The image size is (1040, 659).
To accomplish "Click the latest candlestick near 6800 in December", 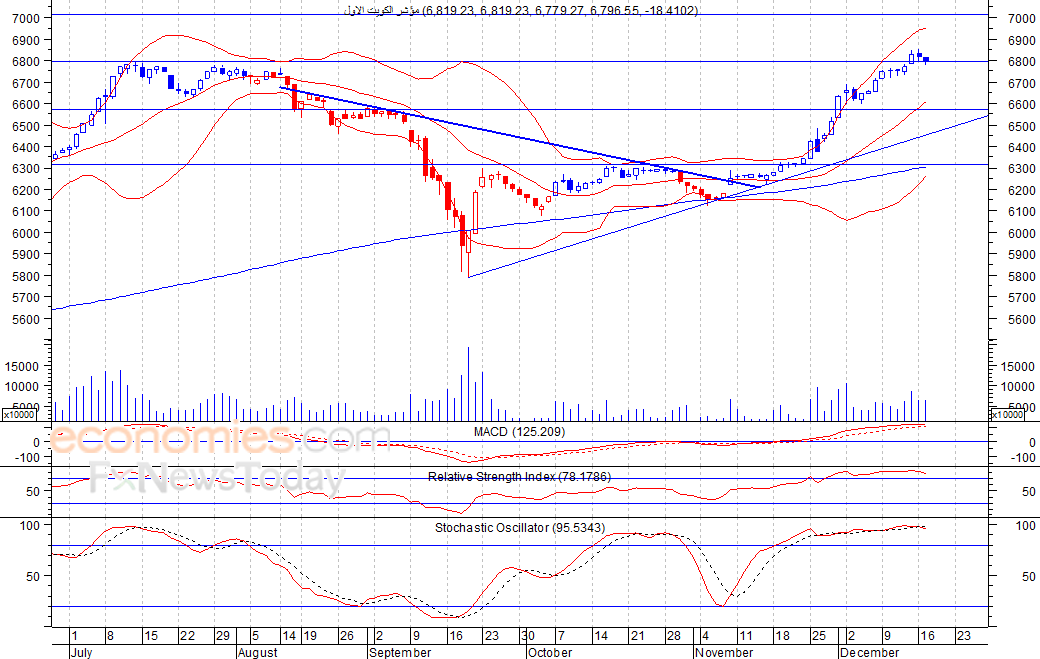I will [926, 60].
